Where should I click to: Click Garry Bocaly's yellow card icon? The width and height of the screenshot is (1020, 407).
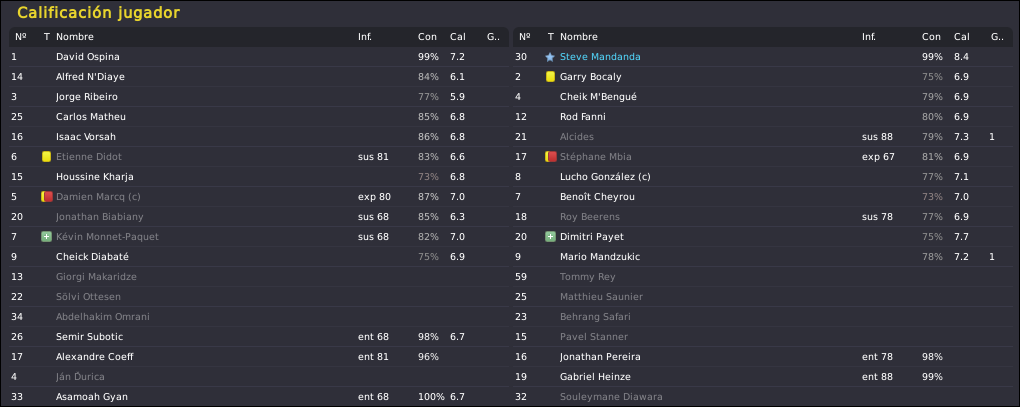click(x=550, y=77)
